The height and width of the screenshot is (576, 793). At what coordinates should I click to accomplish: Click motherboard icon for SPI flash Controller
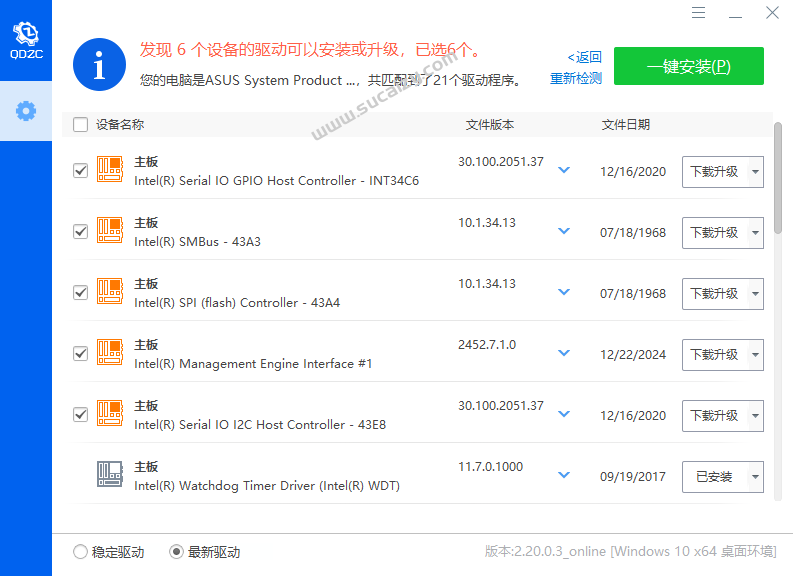(x=109, y=293)
